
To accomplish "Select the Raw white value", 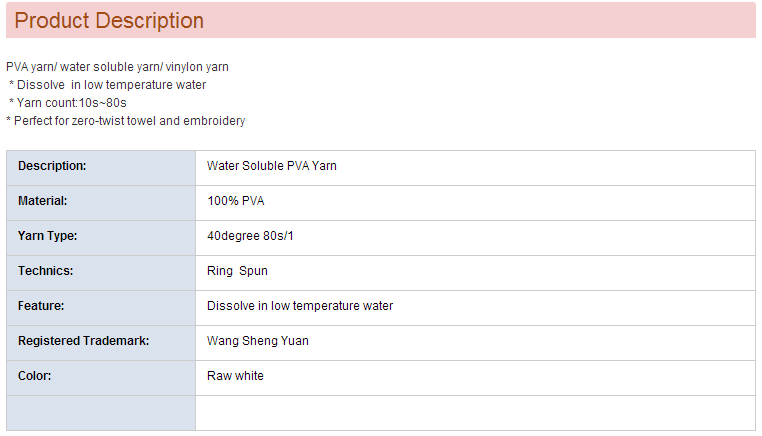I will [x=235, y=376].
